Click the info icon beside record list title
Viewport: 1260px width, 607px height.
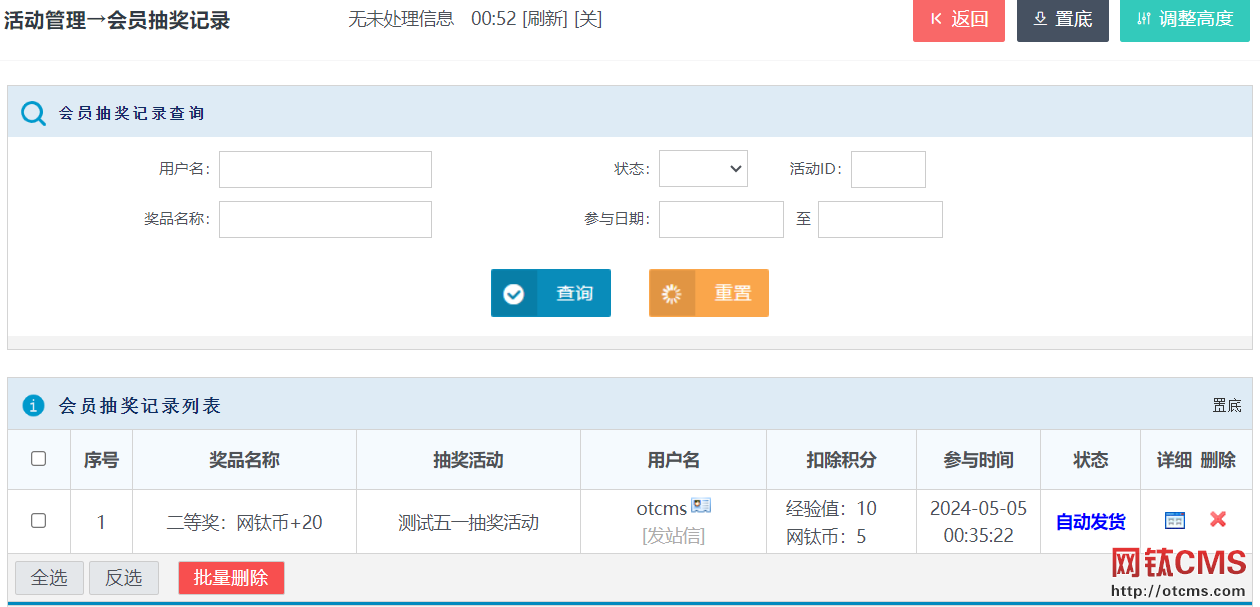click(x=34, y=405)
